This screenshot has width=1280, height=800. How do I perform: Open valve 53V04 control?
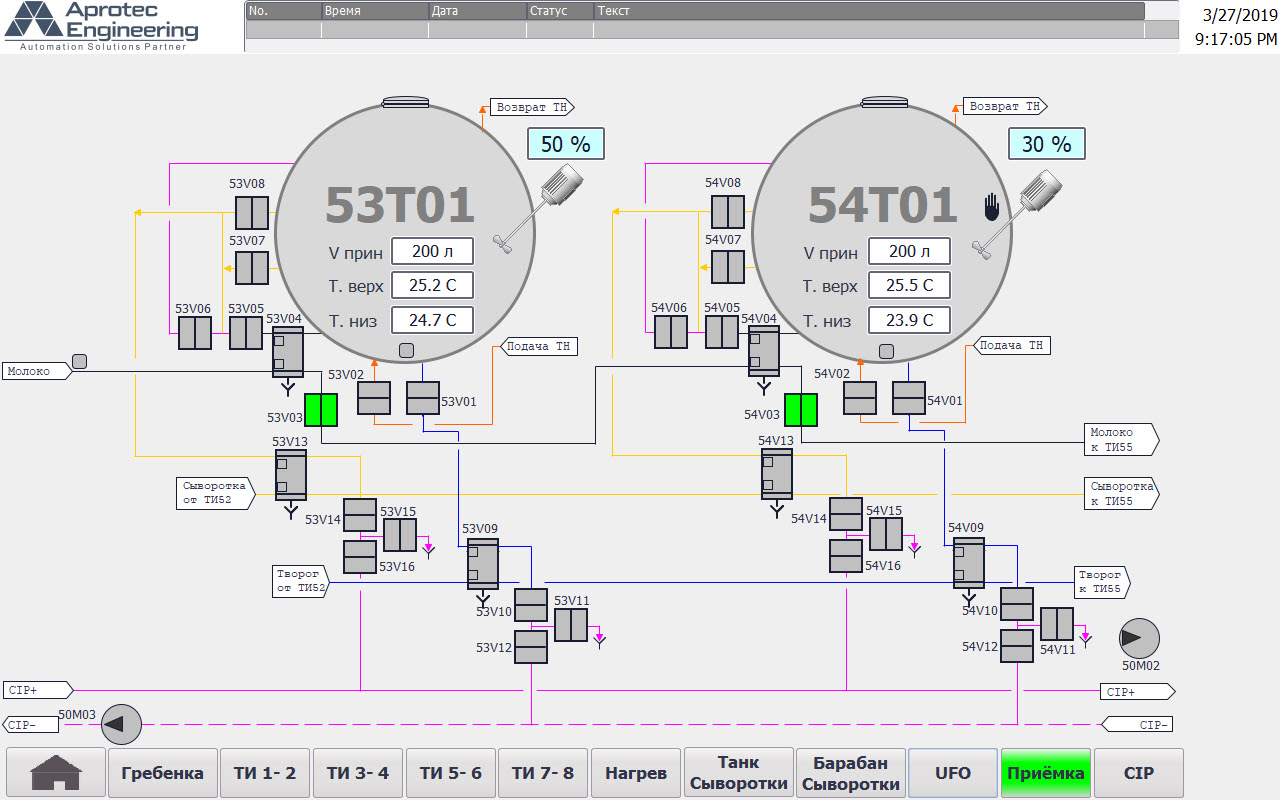tap(288, 352)
